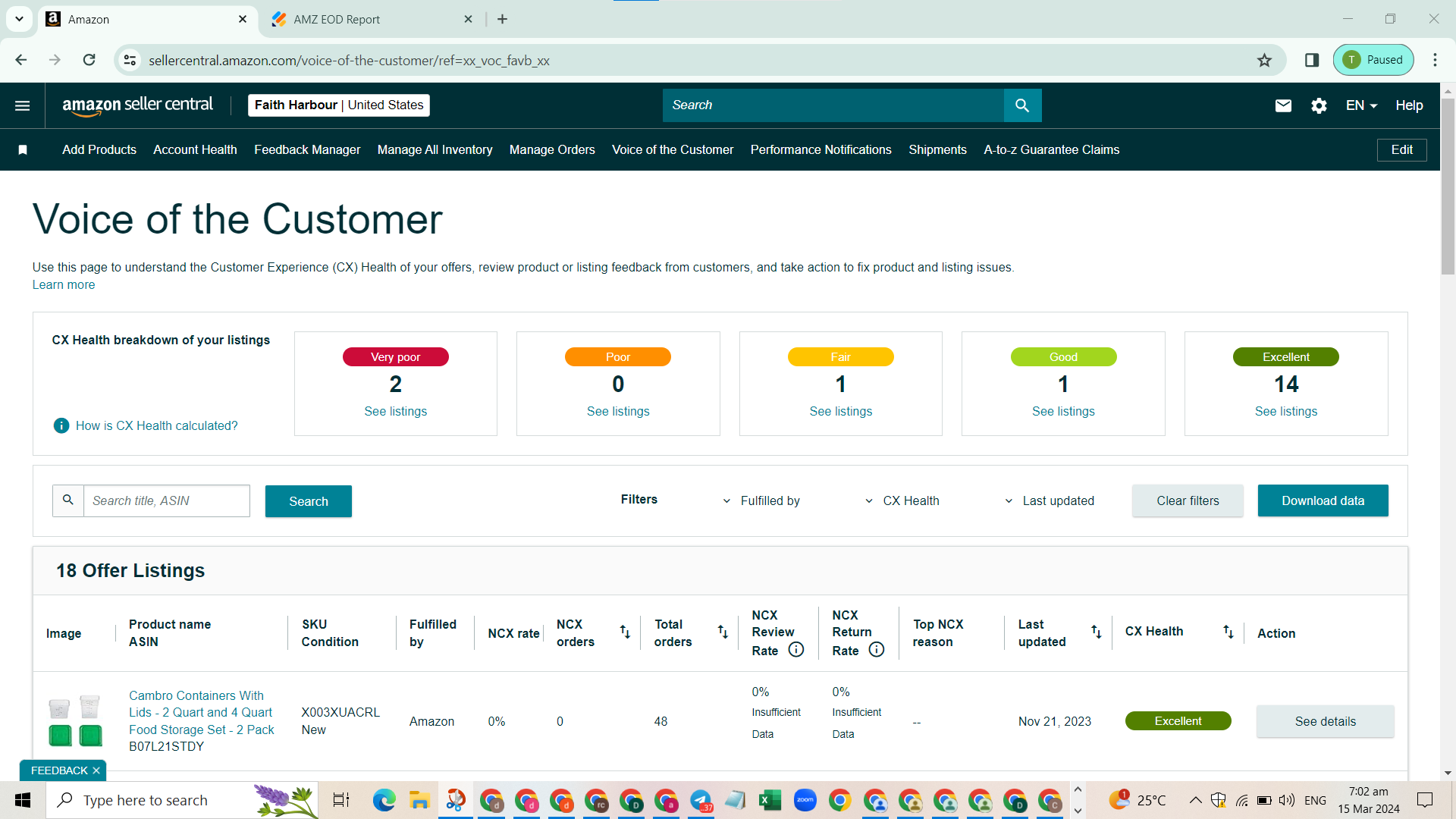
Task: Click the Search button next to title field
Action: [x=309, y=501]
